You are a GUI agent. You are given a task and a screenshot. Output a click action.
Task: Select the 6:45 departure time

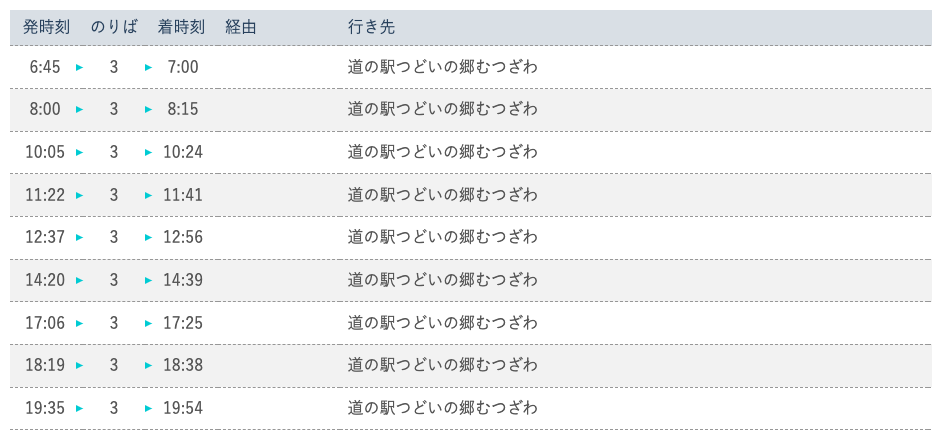tap(45, 67)
